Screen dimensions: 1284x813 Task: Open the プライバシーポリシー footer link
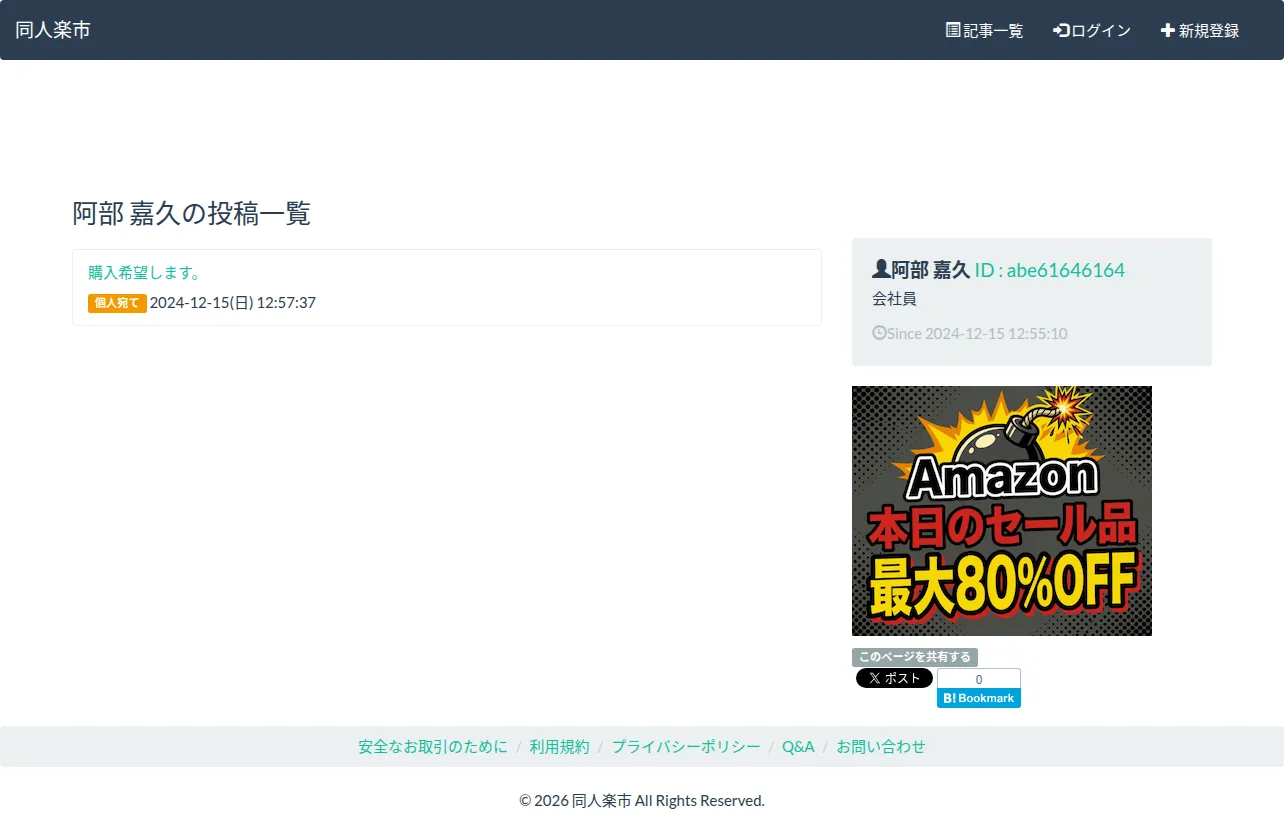pos(686,747)
